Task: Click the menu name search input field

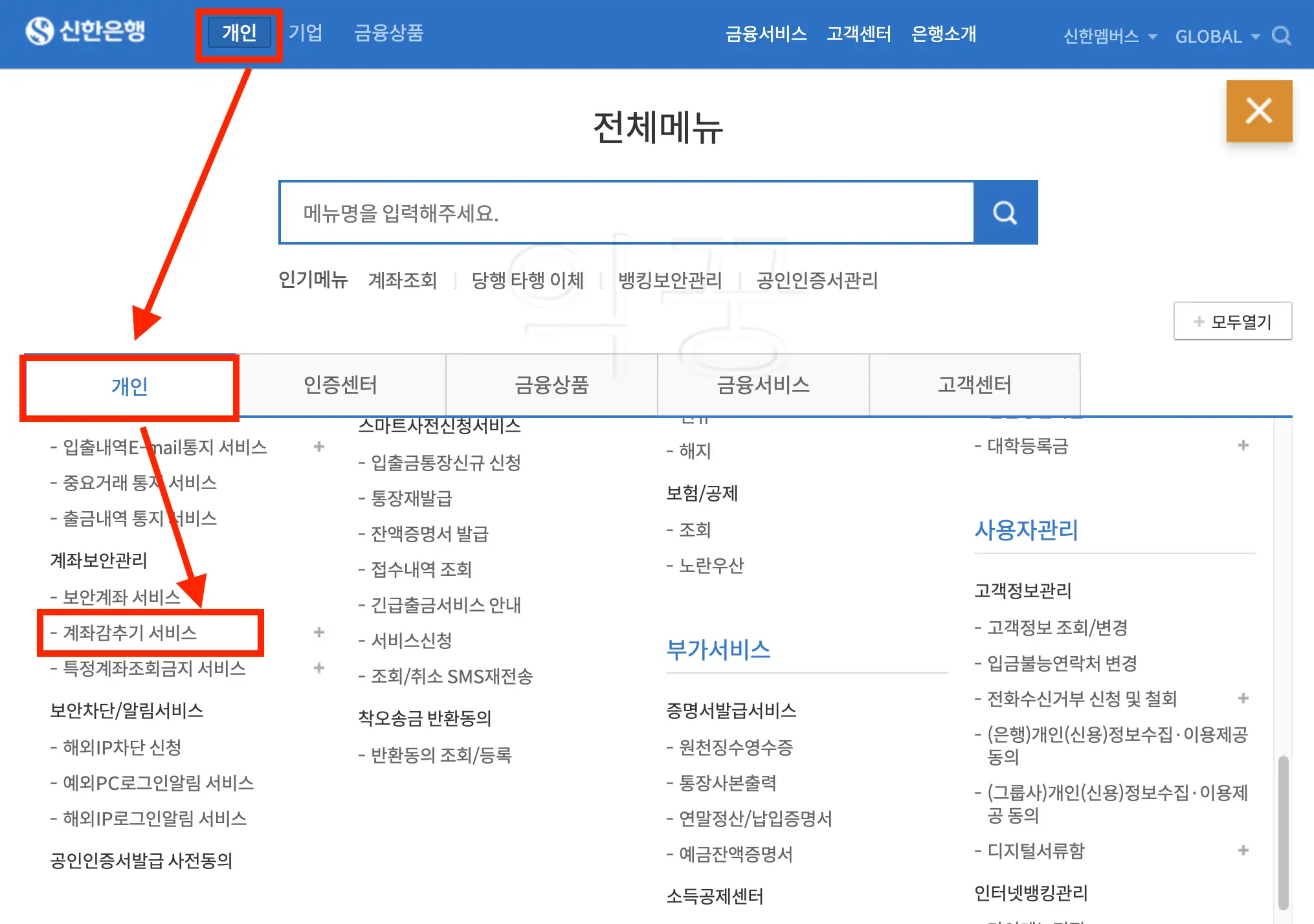Action: tap(626, 213)
